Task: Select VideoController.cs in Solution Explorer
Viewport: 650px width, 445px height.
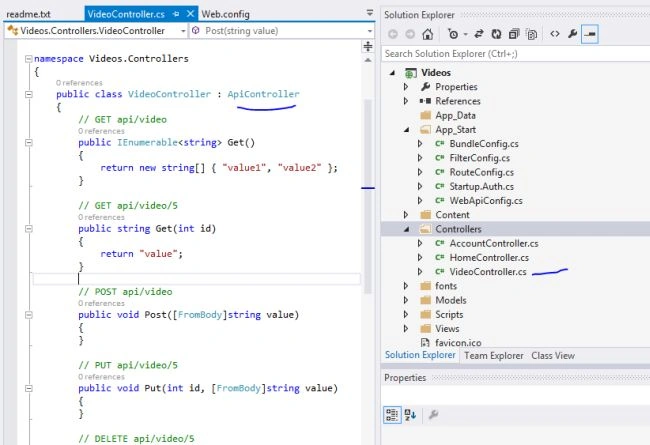Action: point(488,272)
